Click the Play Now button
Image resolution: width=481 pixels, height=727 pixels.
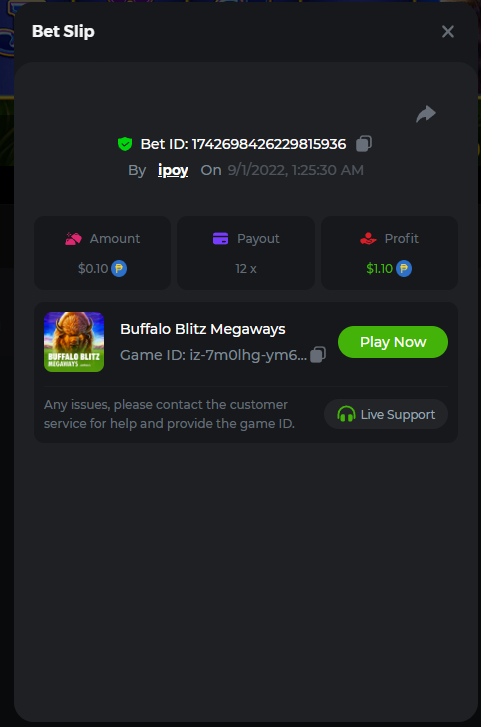(393, 342)
